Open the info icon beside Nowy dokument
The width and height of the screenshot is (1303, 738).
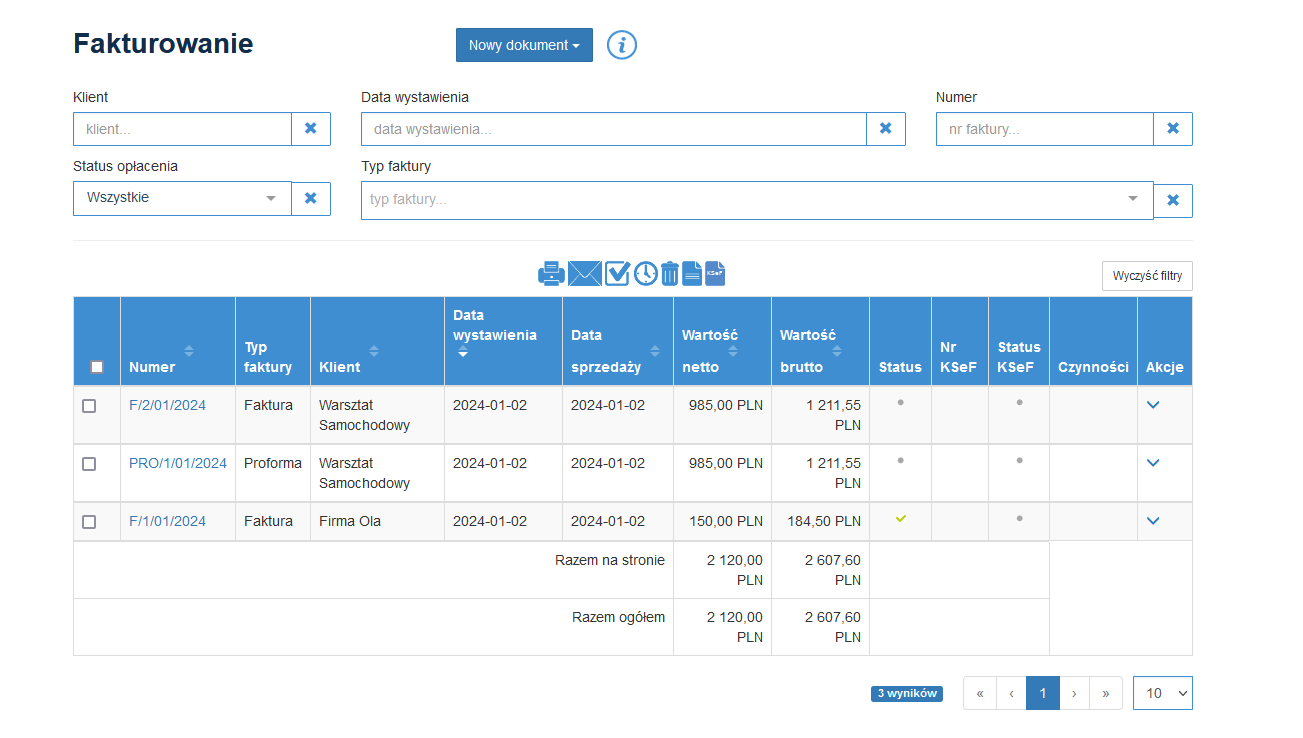click(622, 45)
